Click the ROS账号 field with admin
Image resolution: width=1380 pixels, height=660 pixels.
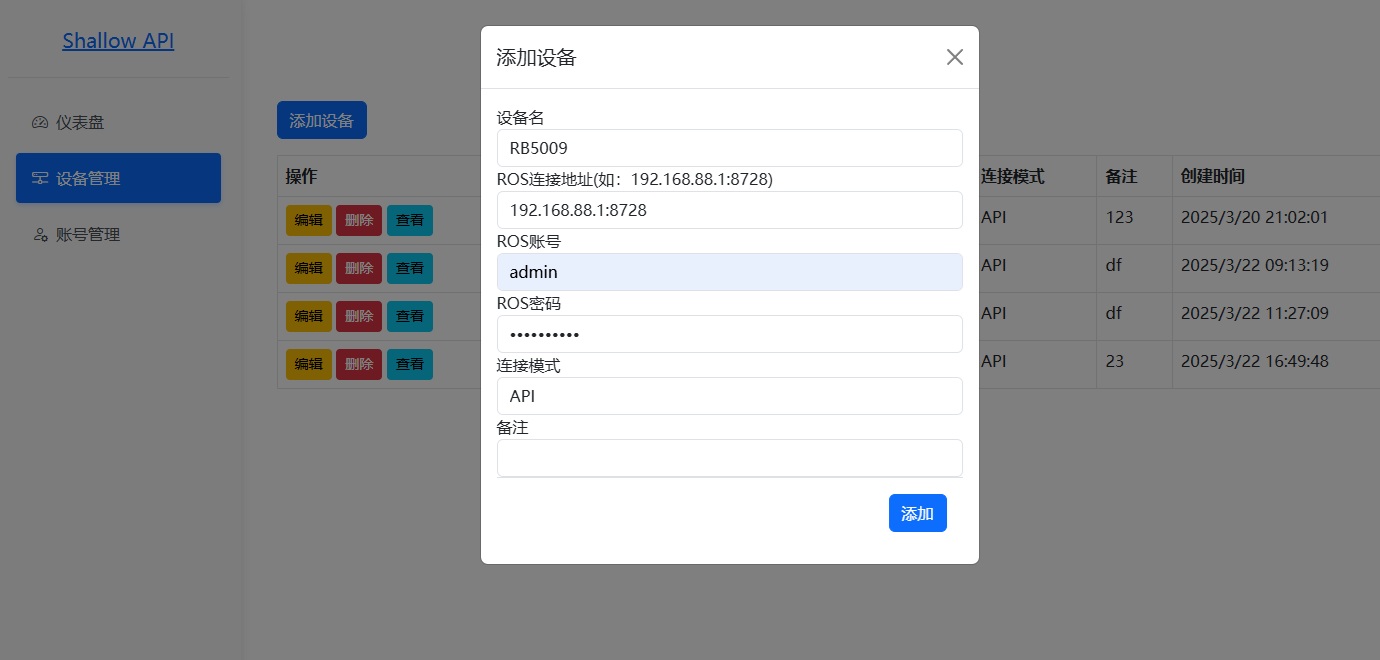(x=730, y=272)
